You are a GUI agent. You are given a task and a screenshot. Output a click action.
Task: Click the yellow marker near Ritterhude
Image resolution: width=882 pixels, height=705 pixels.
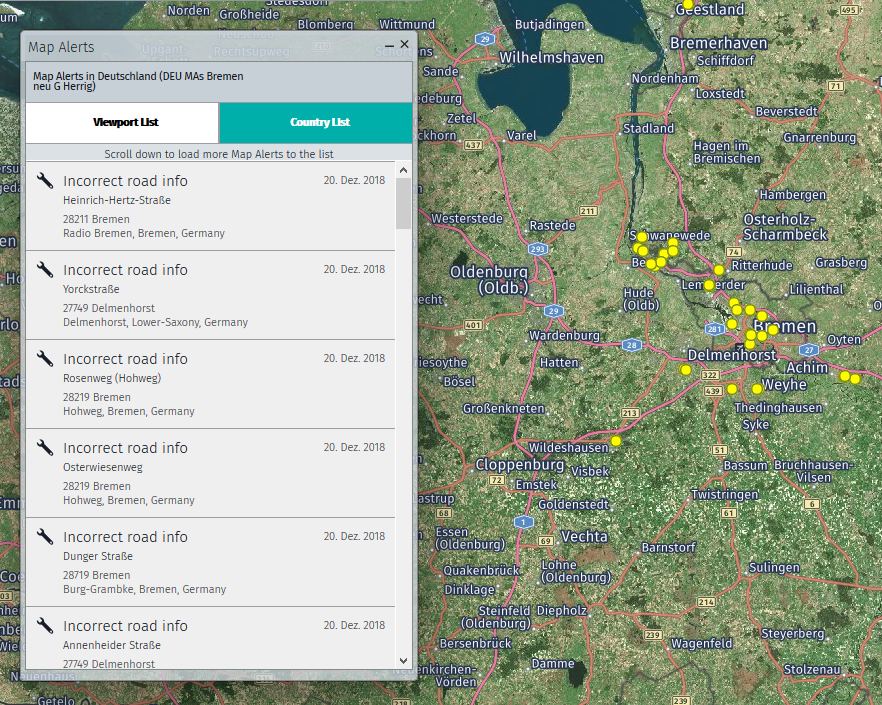tap(719, 270)
